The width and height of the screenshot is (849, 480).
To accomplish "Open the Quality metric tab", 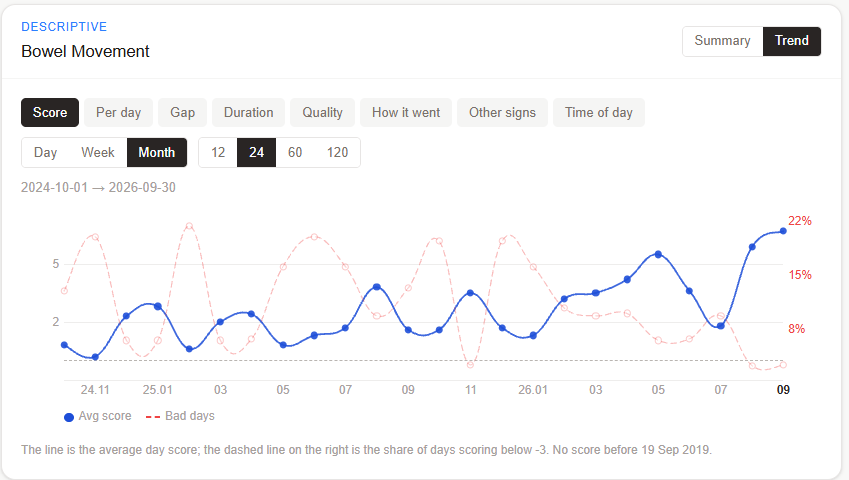I will [x=322, y=113].
